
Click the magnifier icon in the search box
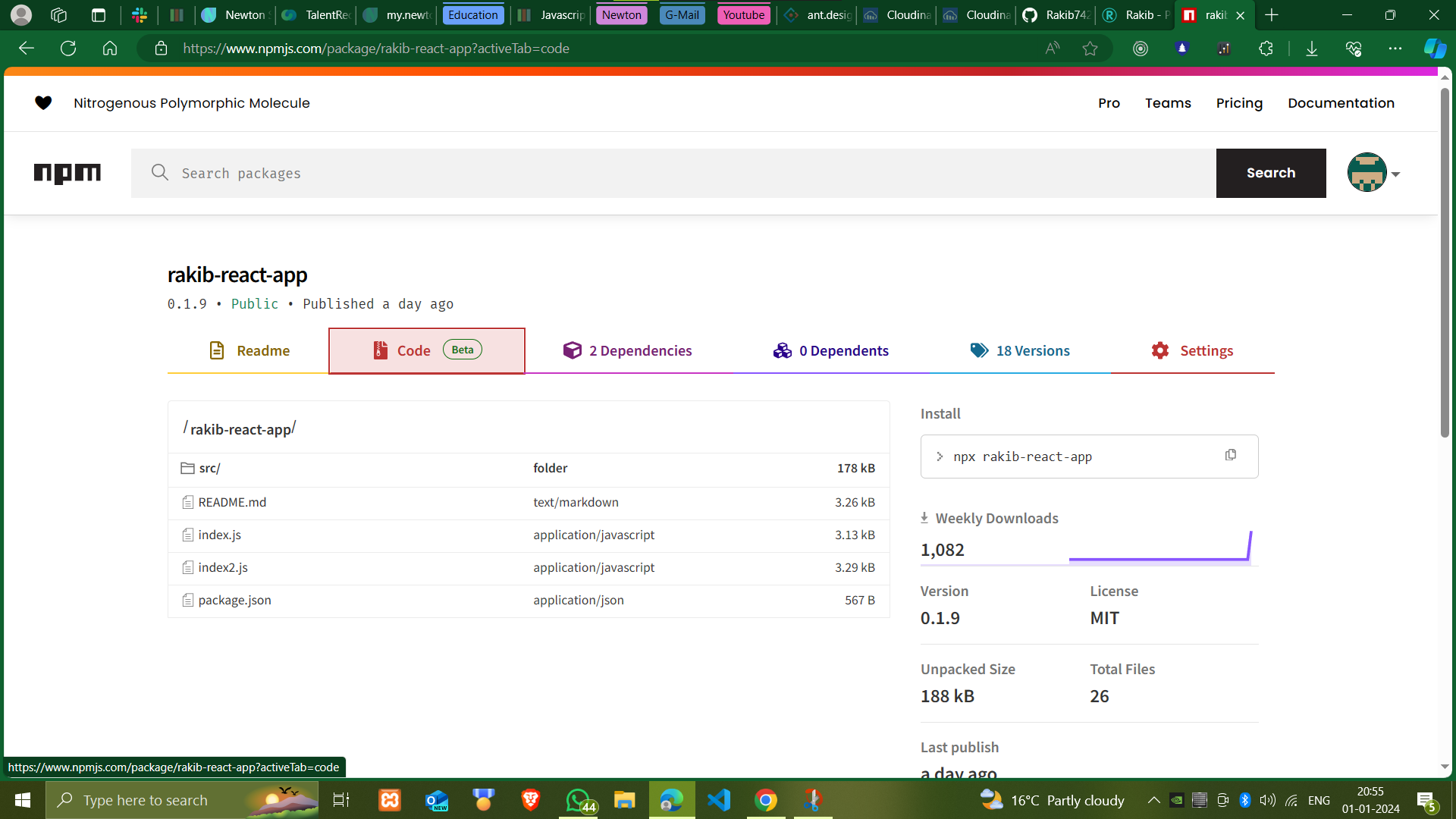(159, 173)
